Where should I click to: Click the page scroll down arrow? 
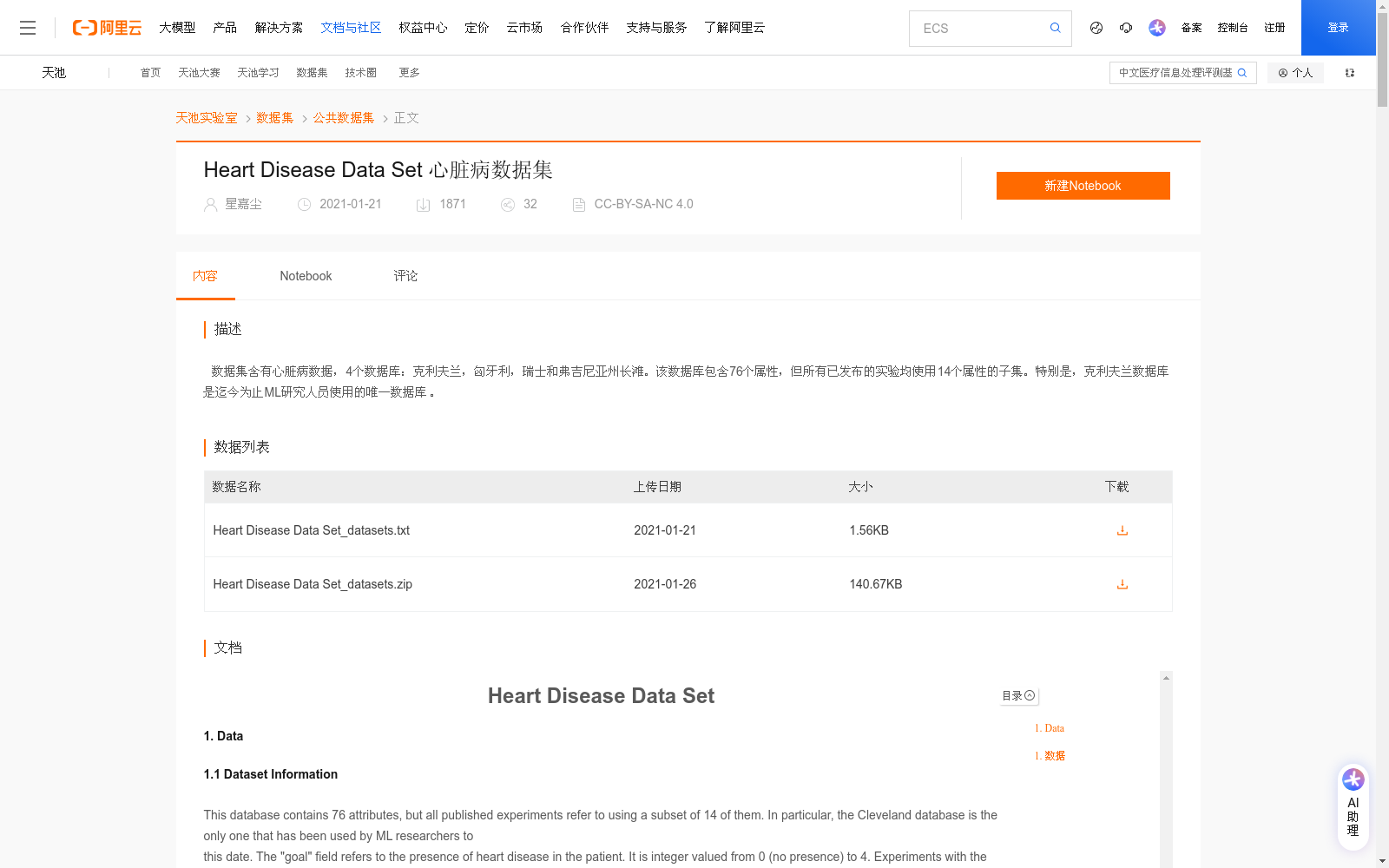coord(1382,861)
